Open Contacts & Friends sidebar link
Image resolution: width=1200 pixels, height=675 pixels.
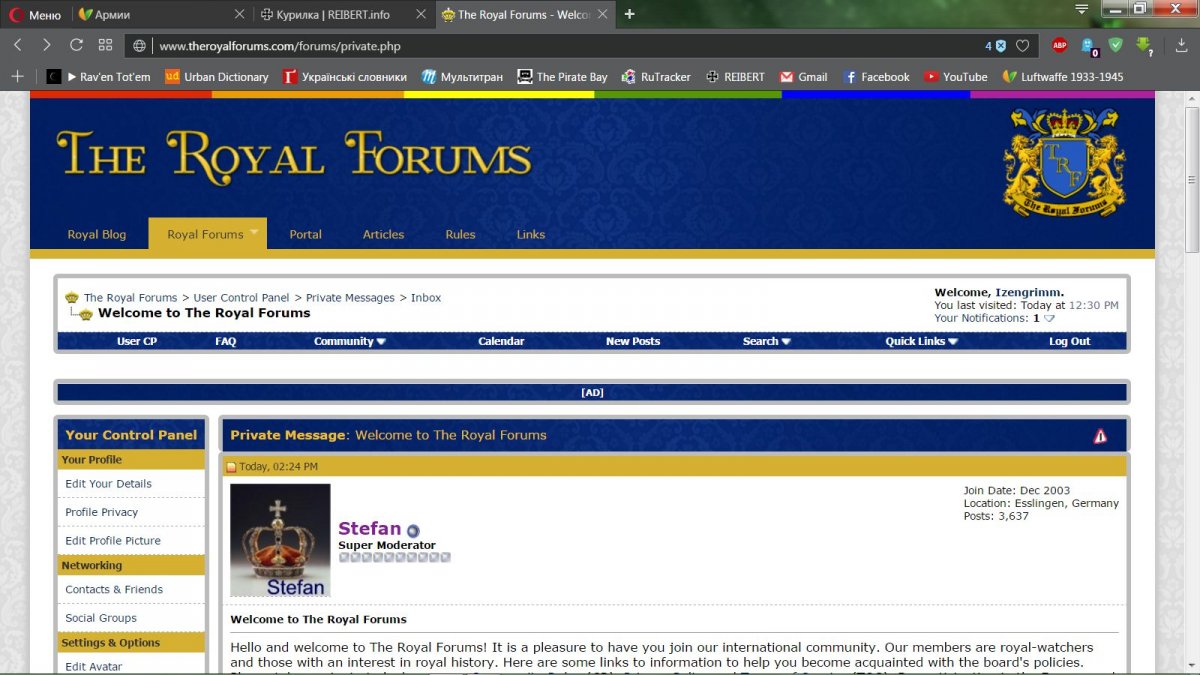click(114, 590)
